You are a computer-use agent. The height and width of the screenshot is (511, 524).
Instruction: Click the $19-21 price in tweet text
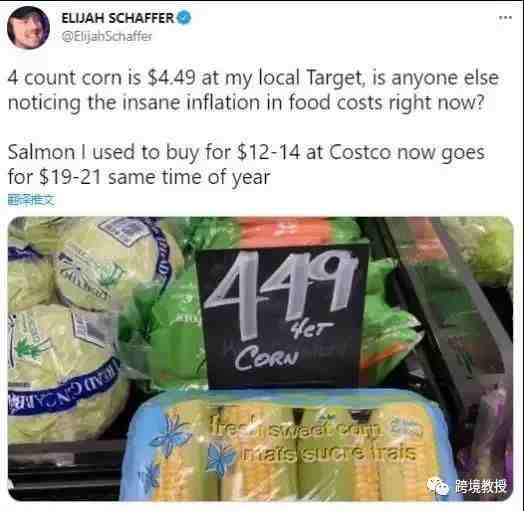pos(70,177)
